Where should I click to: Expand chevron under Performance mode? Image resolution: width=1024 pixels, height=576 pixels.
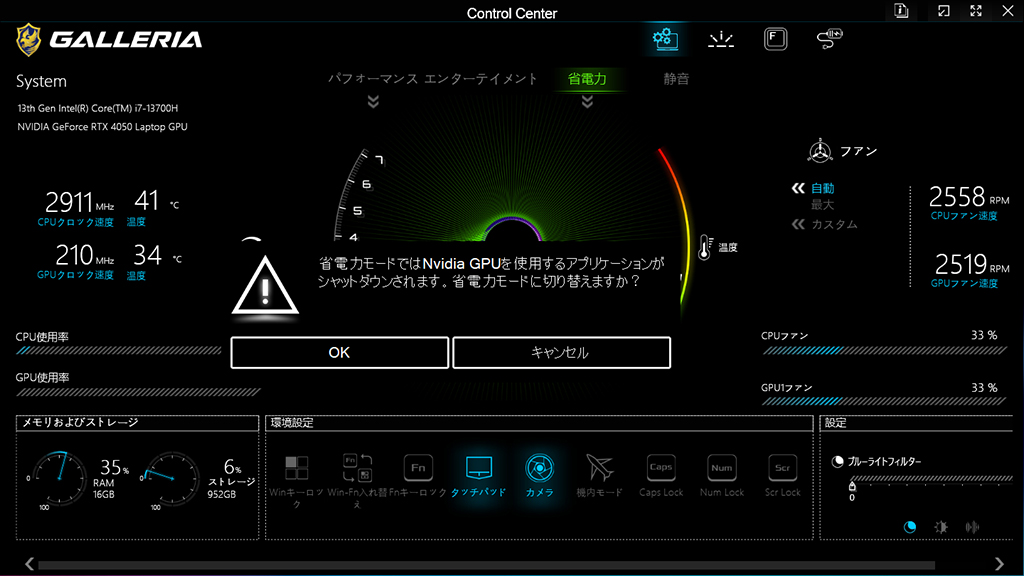coord(373,101)
